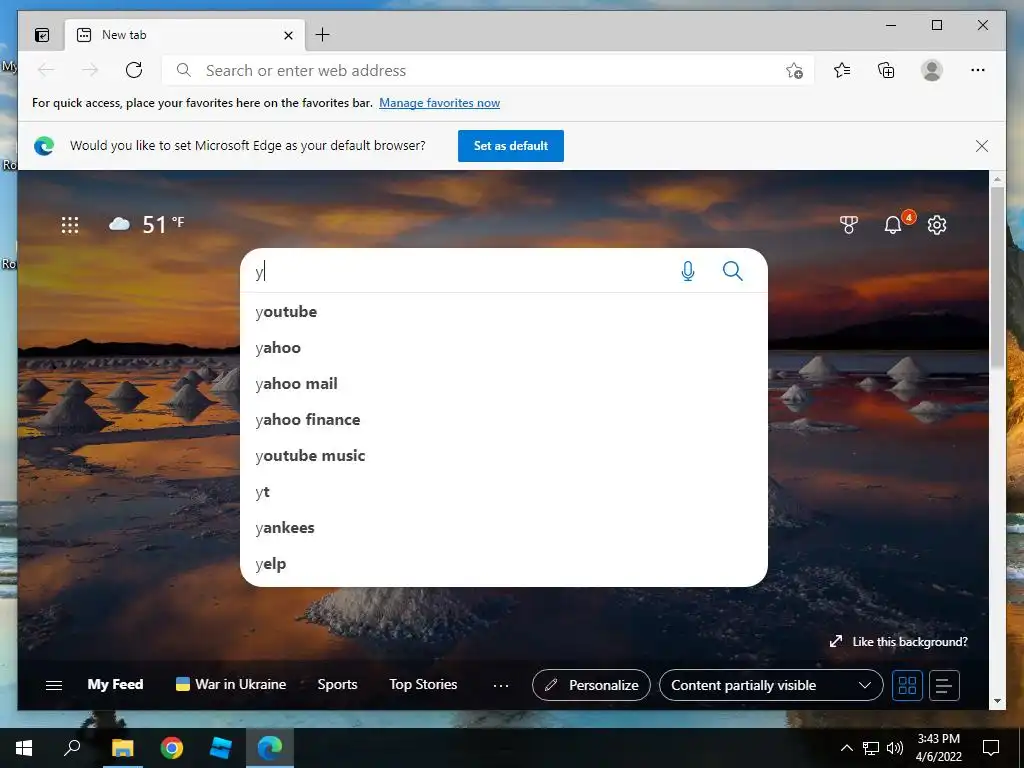This screenshot has width=1024, height=768.
Task: Show more feed categories ellipsis
Action: pos(501,685)
